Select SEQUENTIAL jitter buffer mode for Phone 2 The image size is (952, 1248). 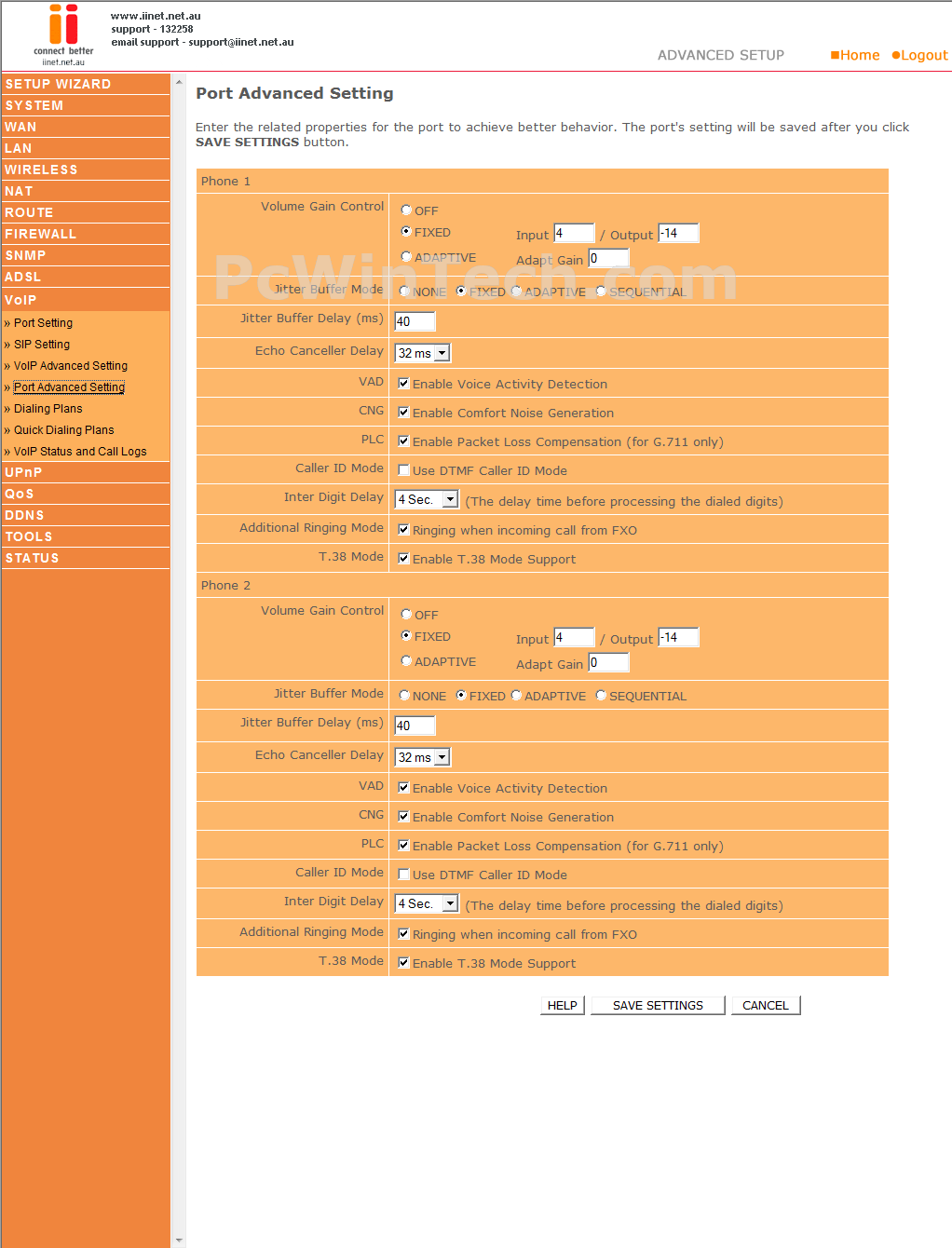pos(601,695)
